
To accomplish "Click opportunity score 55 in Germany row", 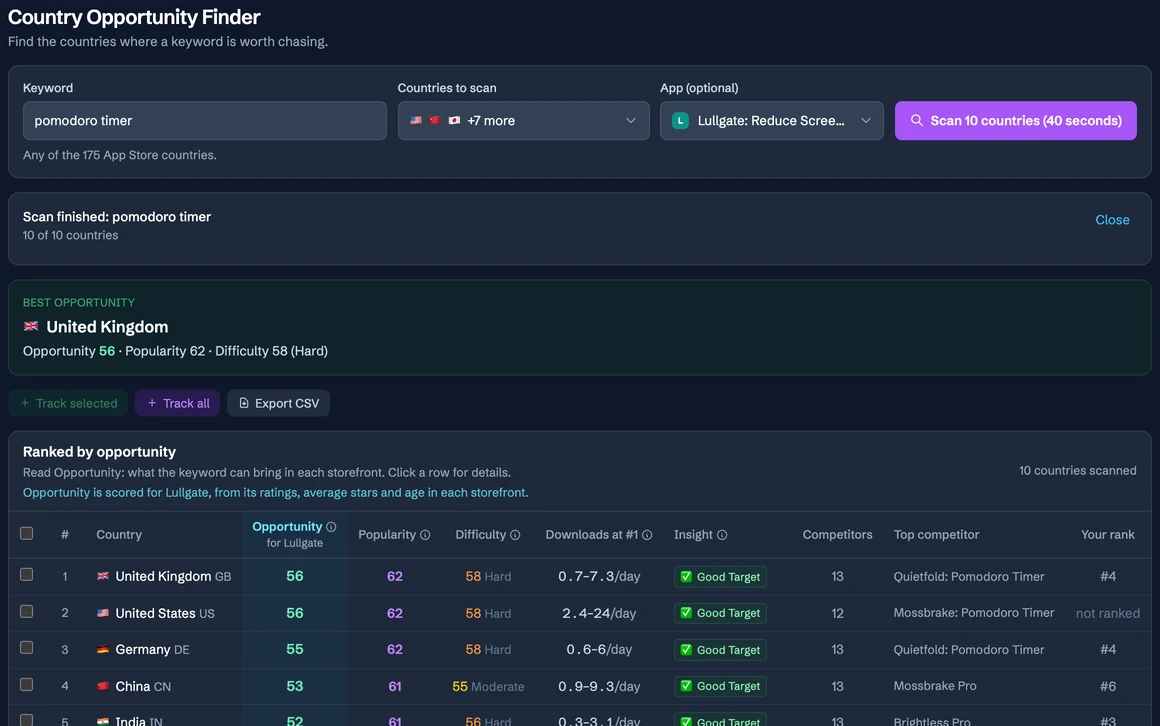I will click(294, 649).
